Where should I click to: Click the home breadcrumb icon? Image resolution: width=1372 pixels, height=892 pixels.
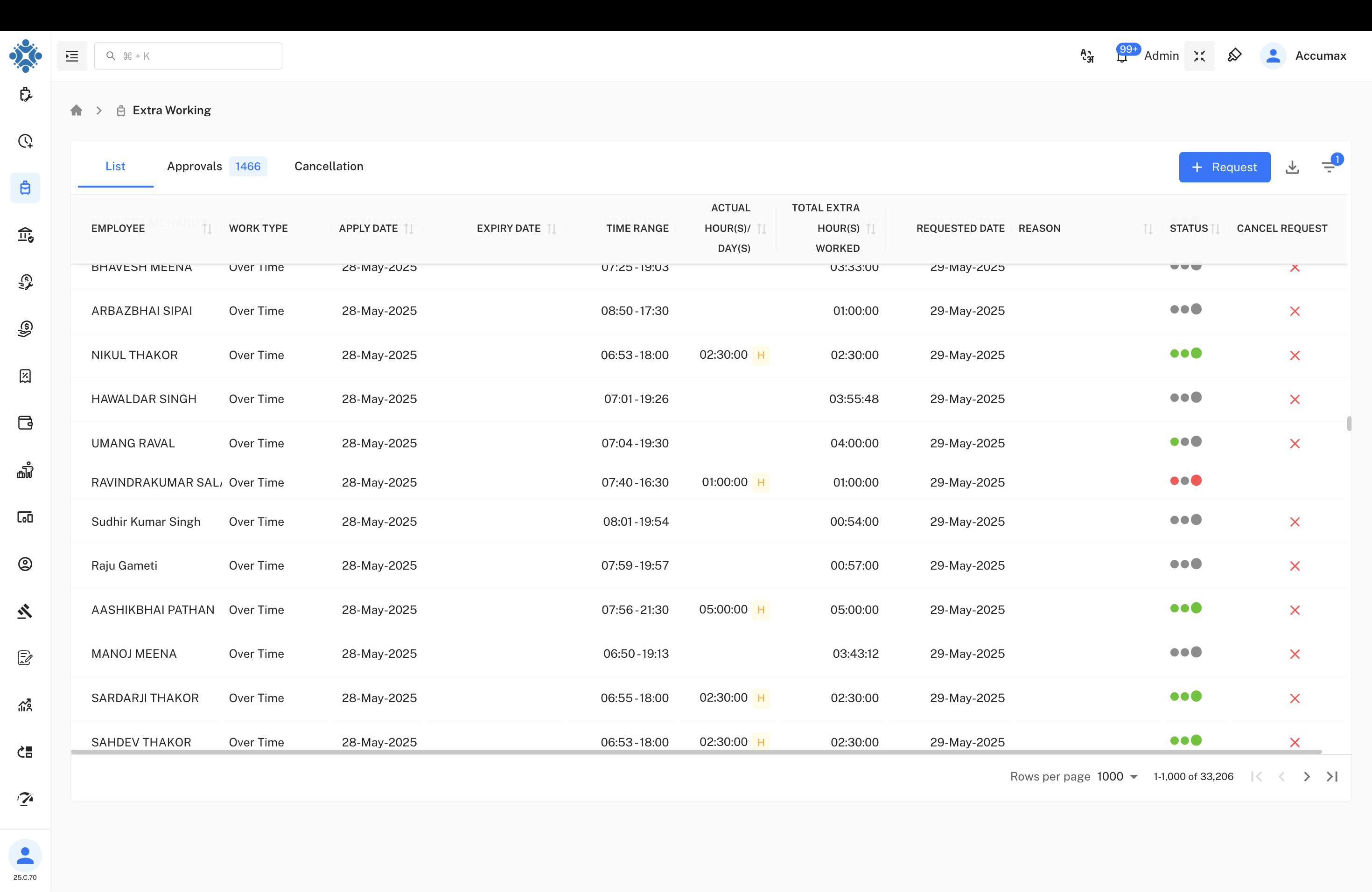point(76,110)
